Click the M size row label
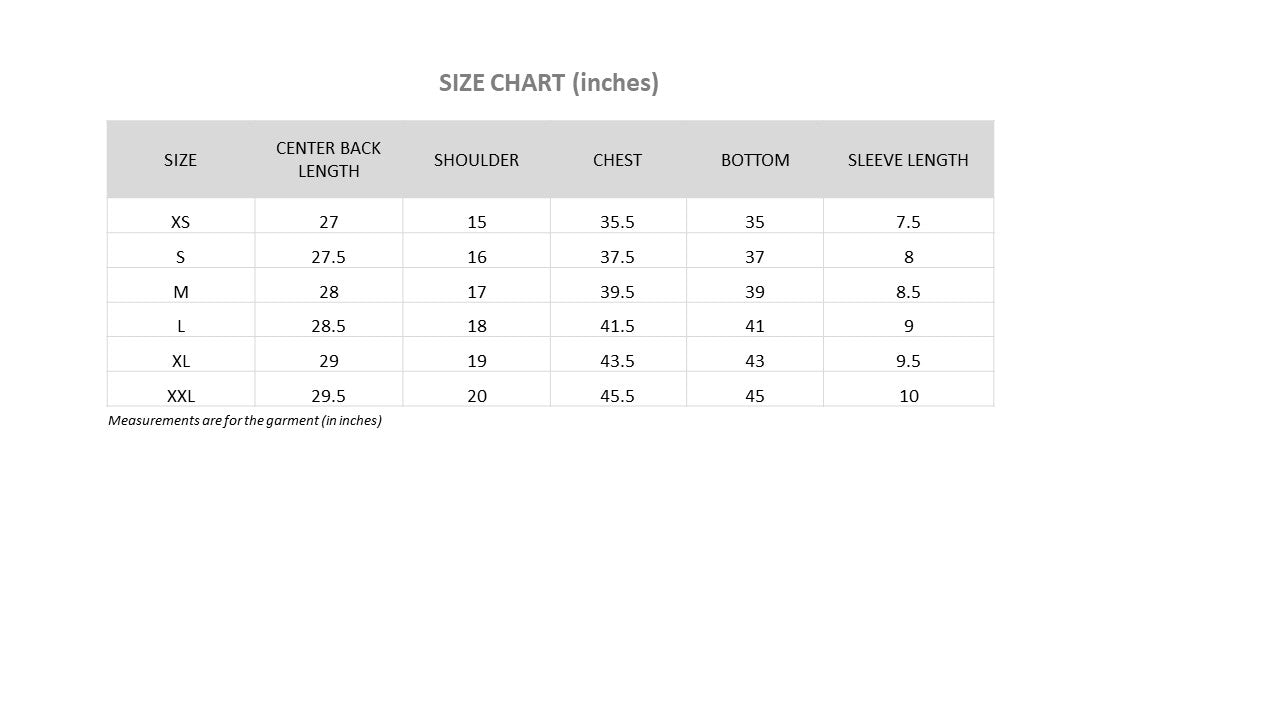Viewport: 1280px width, 720px height. point(180,292)
